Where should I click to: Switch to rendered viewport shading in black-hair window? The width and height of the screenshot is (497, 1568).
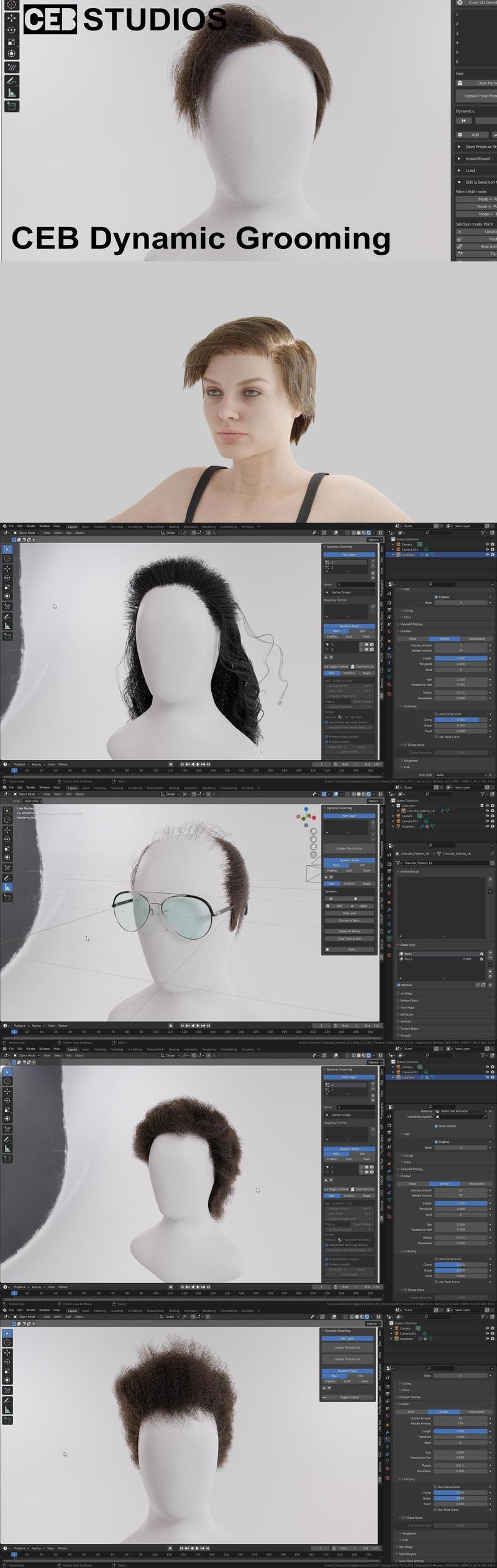[x=368, y=533]
